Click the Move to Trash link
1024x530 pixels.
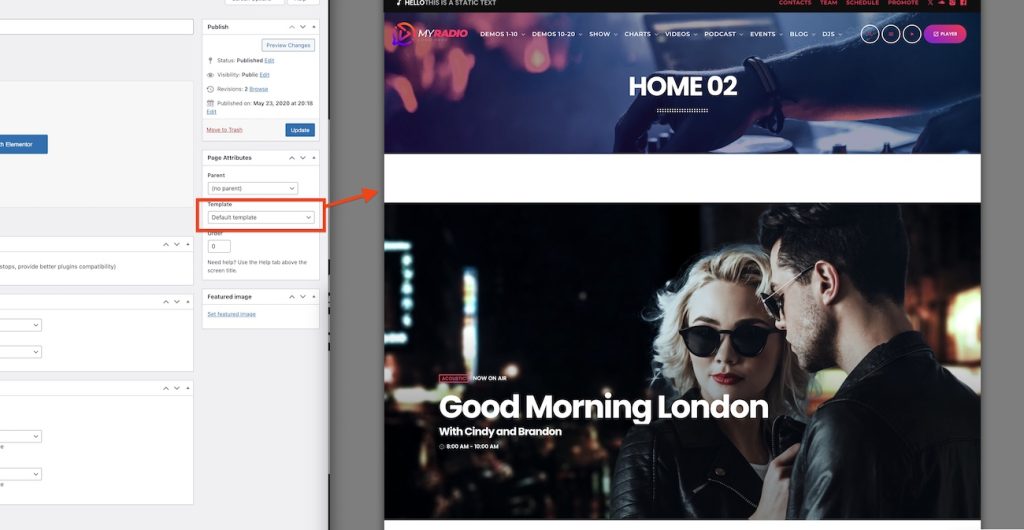click(x=224, y=130)
